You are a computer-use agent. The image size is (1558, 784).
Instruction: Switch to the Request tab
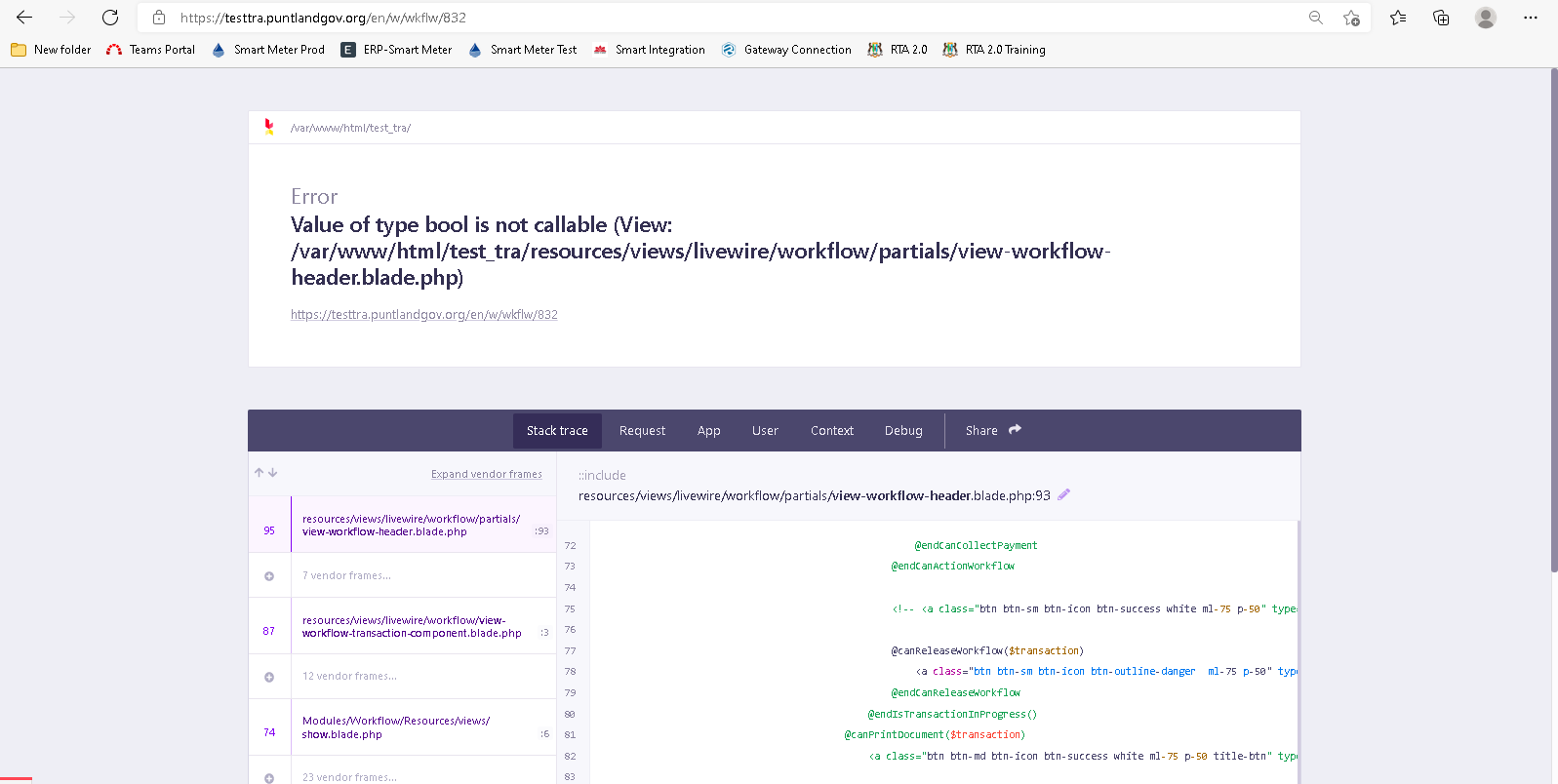click(642, 430)
